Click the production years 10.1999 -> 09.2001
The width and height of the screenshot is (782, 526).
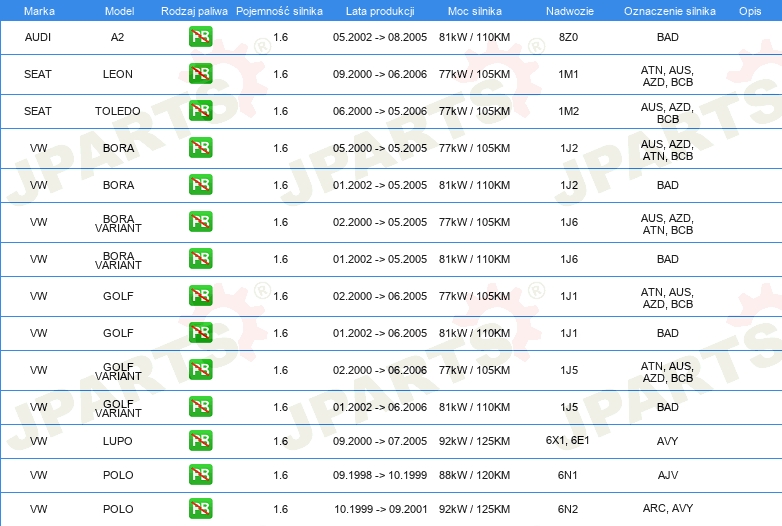click(381, 509)
